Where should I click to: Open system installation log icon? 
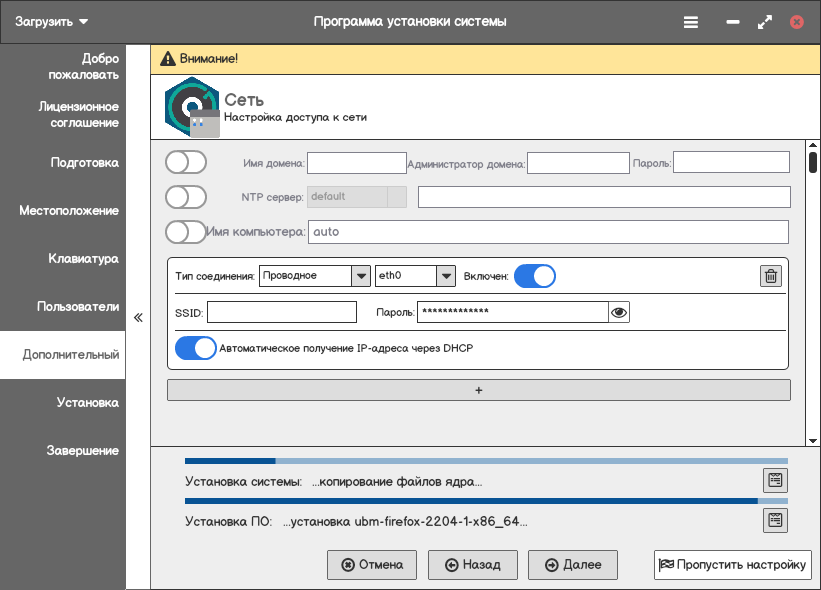[x=774, y=480]
